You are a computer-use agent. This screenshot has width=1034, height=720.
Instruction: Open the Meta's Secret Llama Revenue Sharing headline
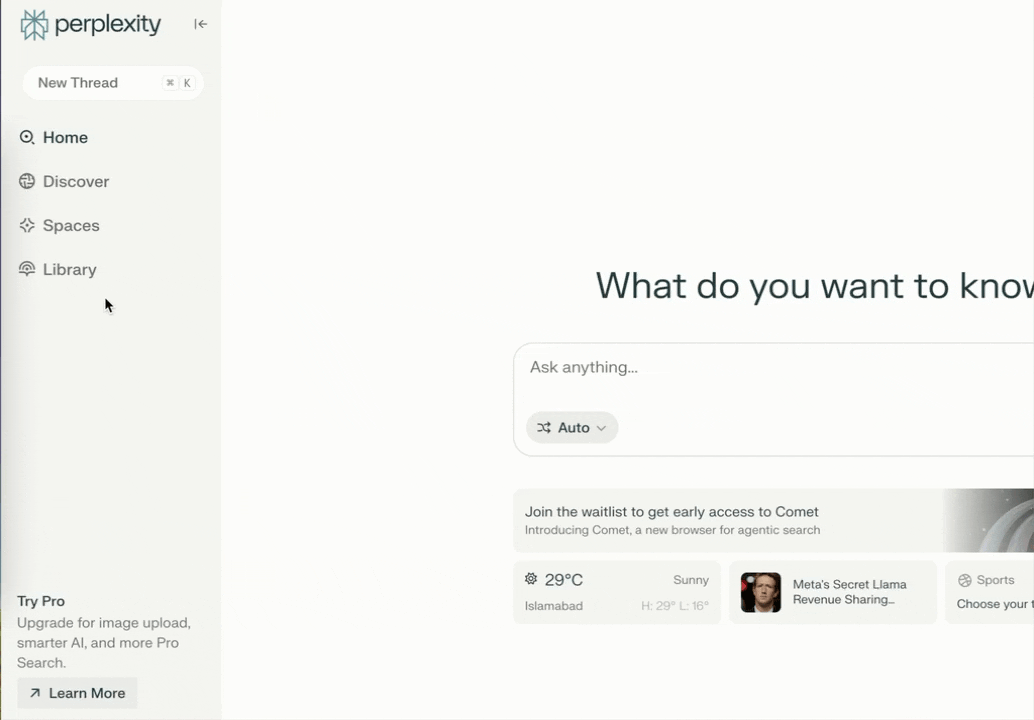click(849, 592)
